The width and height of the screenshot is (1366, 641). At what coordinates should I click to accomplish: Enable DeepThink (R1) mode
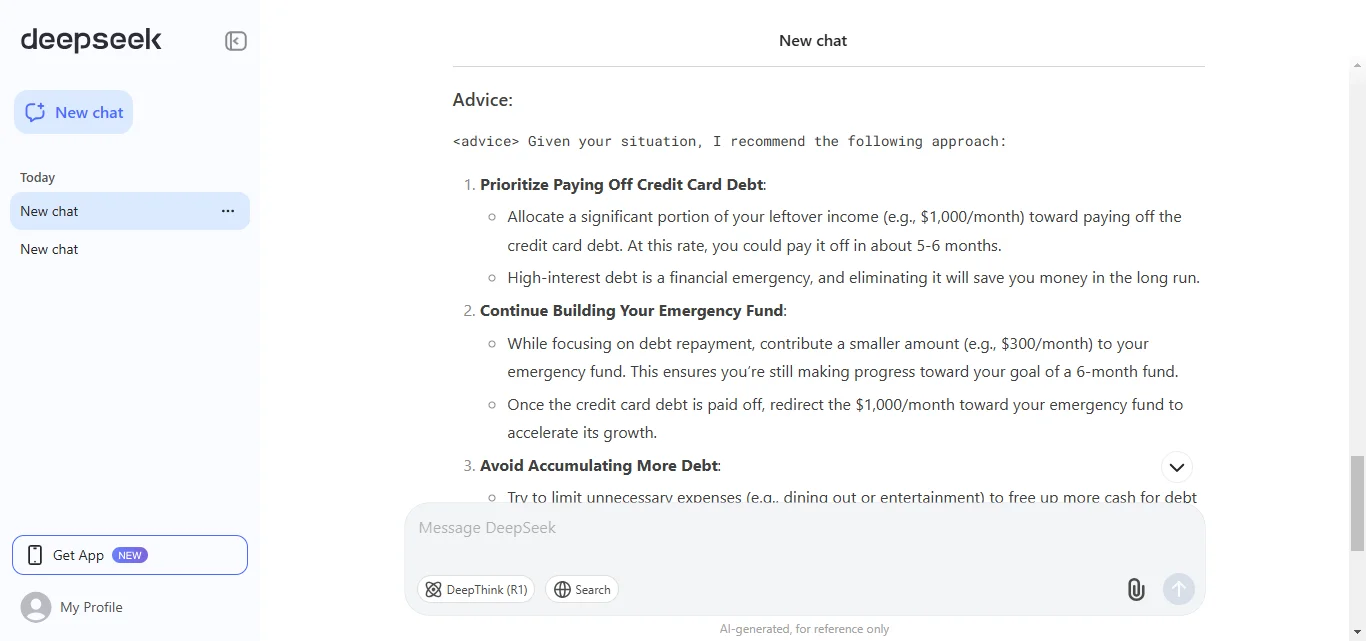coord(477,589)
